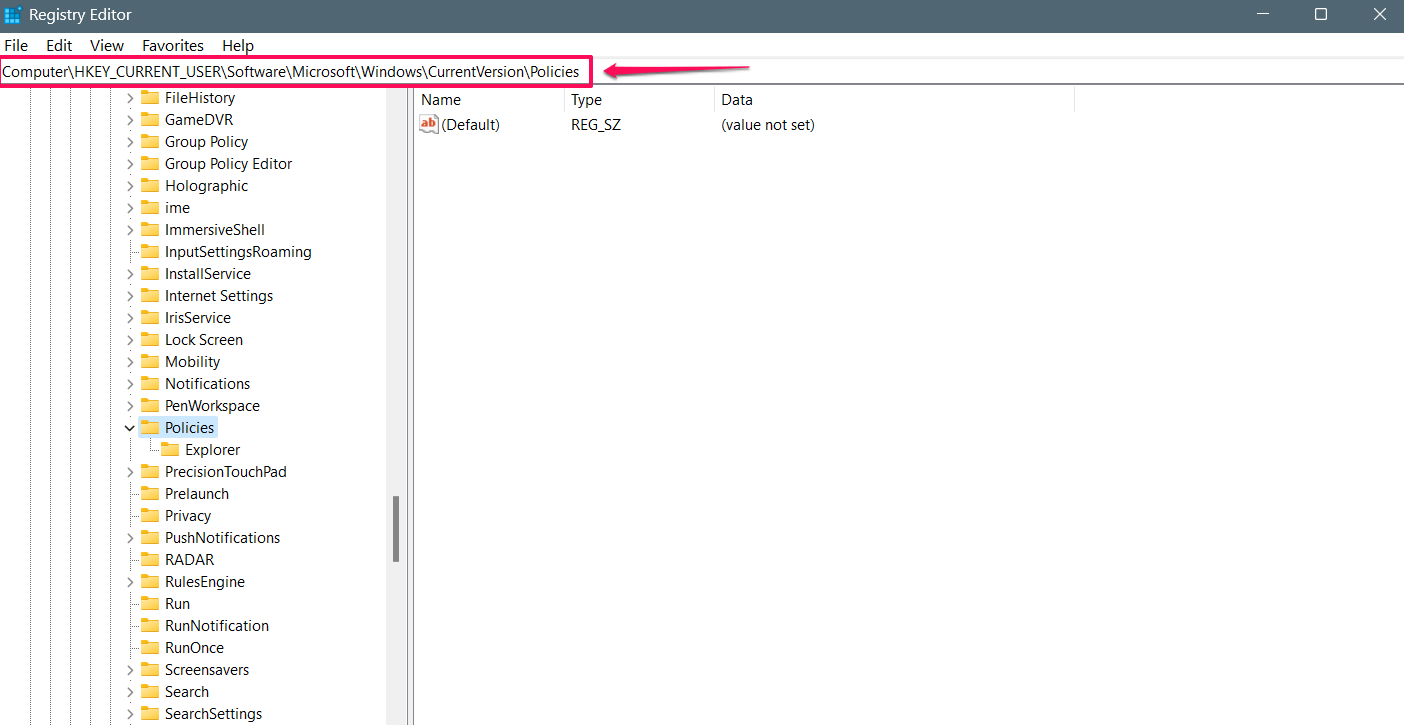Expand the Screensavers key
Screen dimensions: 1404x725
pos(130,670)
